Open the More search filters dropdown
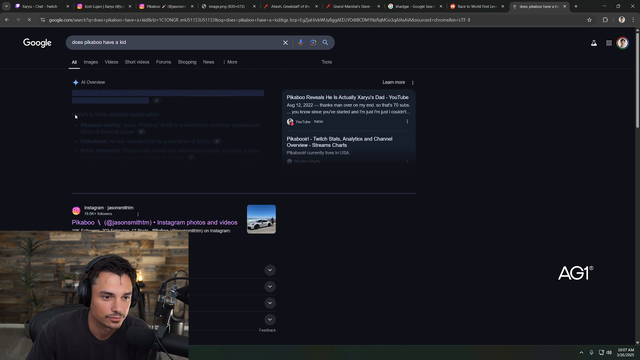The height and width of the screenshot is (360, 640). tap(230, 62)
